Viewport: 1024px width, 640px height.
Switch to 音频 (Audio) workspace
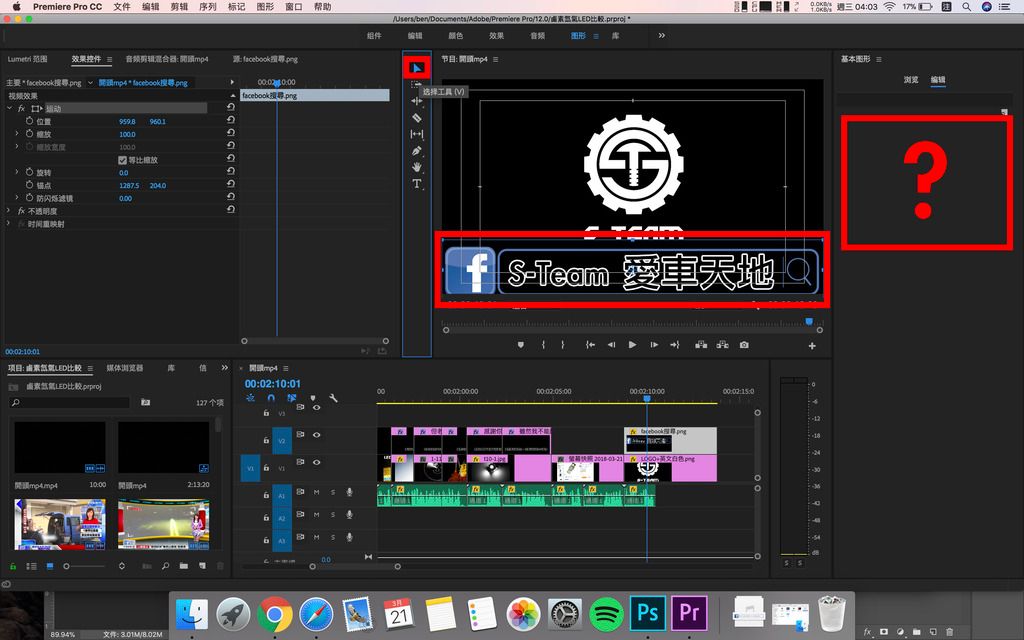point(537,36)
